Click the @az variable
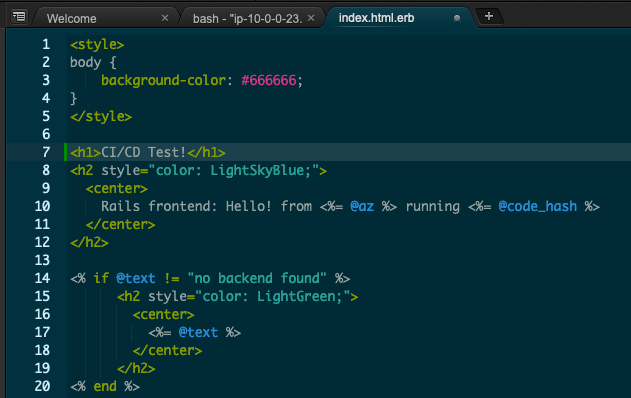 (x=362, y=206)
